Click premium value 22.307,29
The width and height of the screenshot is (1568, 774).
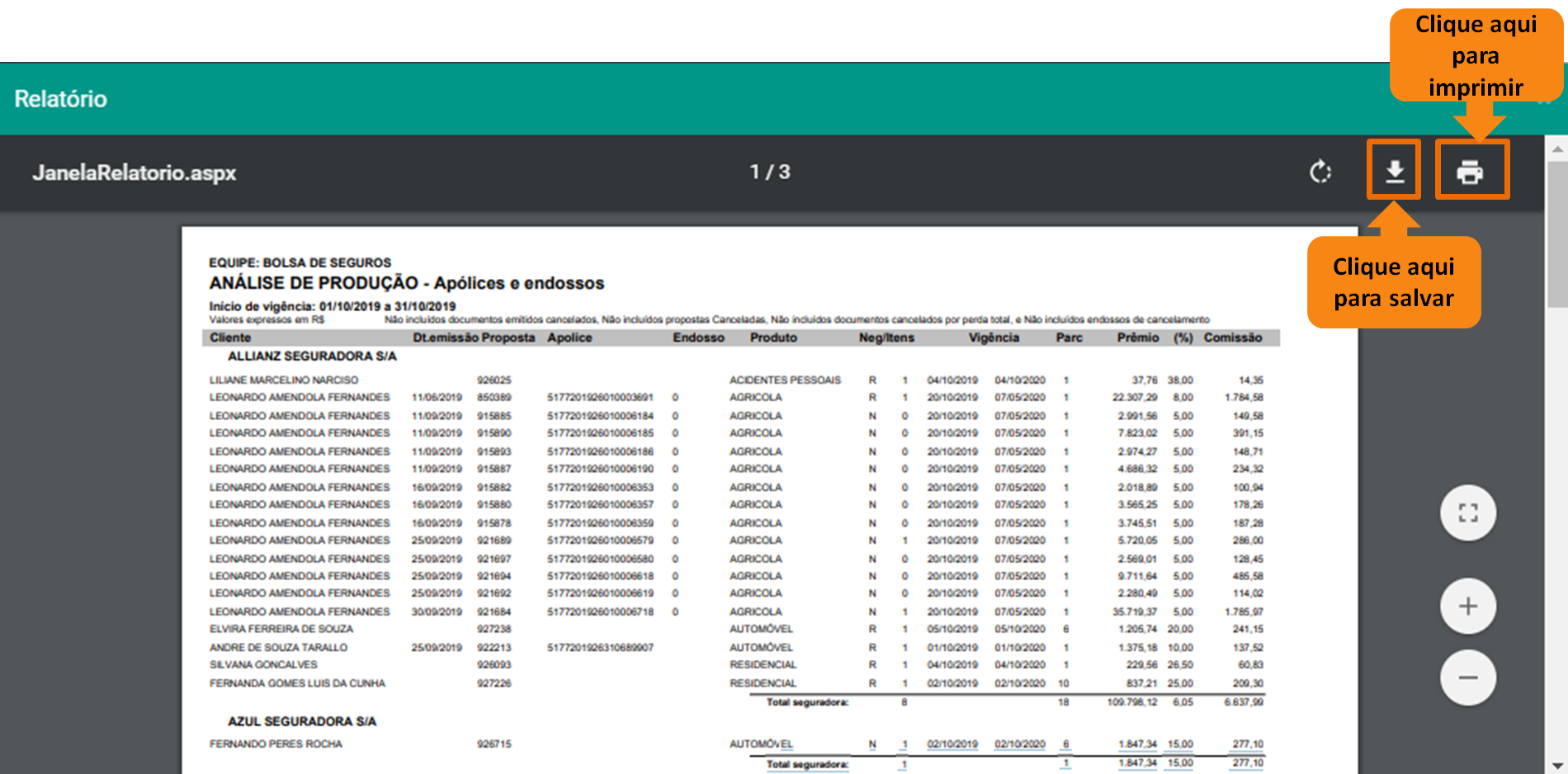(1135, 398)
